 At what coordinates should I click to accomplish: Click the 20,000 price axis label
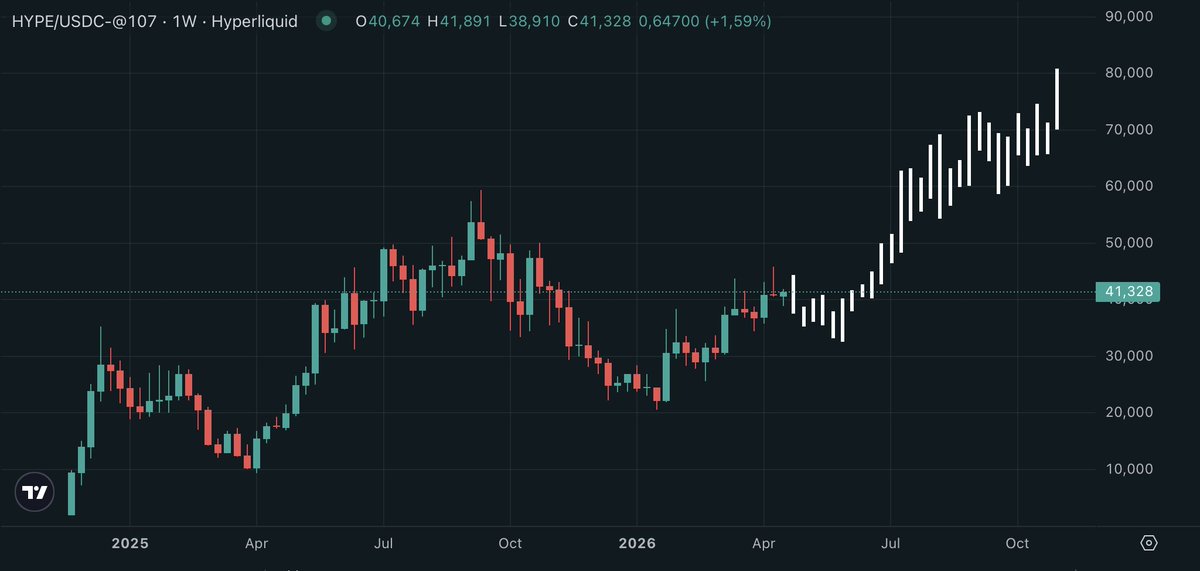click(x=1129, y=412)
